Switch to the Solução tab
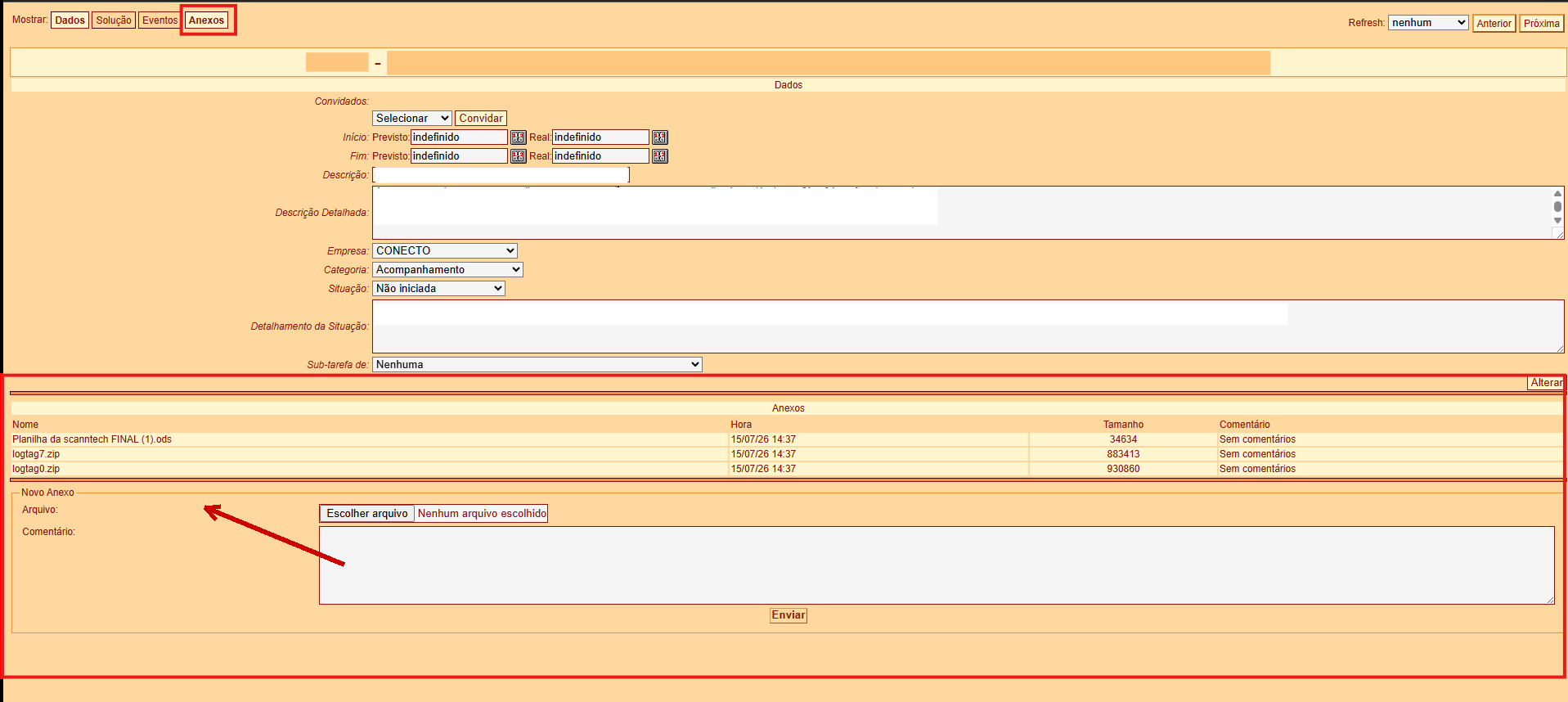The image size is (1568, 702). 114,20
